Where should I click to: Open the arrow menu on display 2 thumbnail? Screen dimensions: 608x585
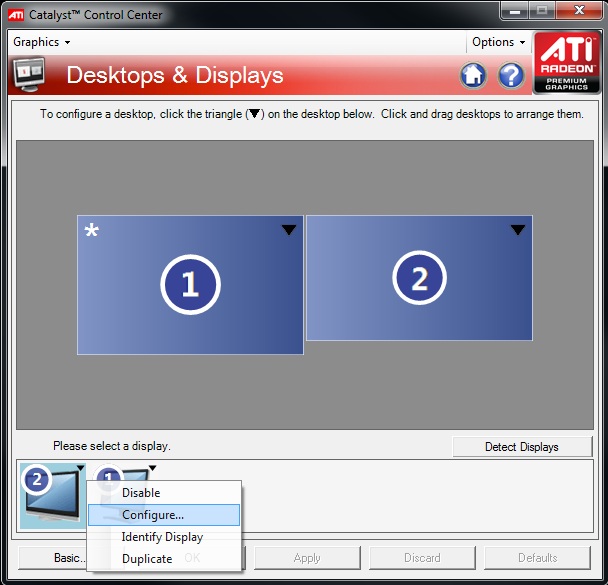coord(80,468)
